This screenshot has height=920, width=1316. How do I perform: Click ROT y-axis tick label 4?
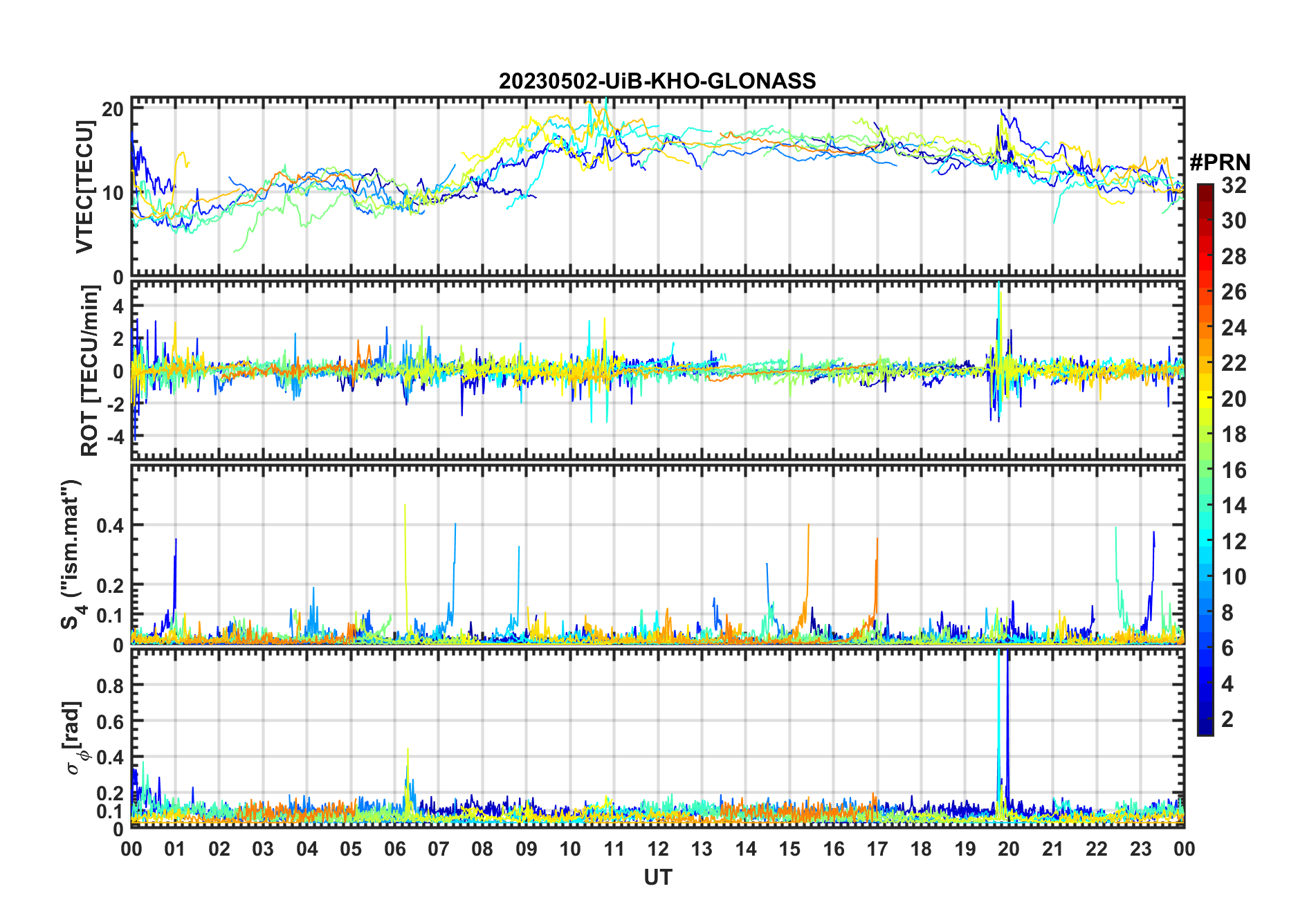[118, 305]
